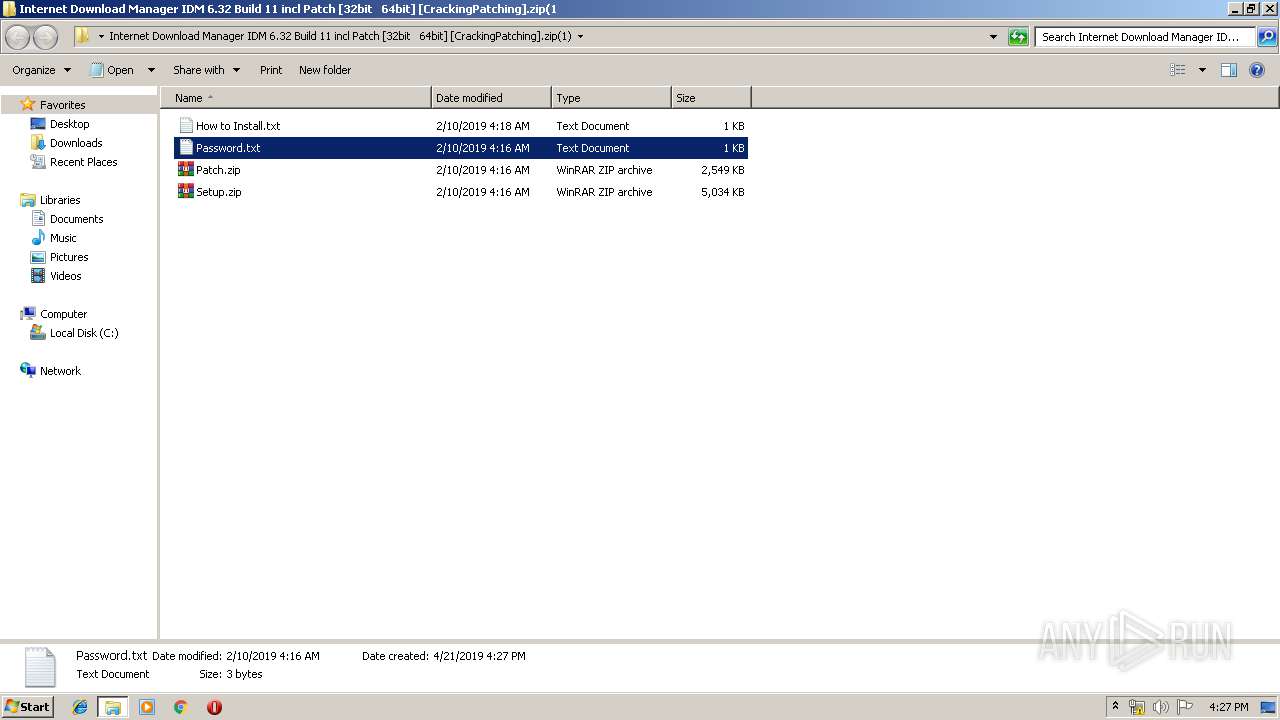Open the Open button dropdown arrow
This screenshot has width=1280, height=720.
(x=151, y=70)
